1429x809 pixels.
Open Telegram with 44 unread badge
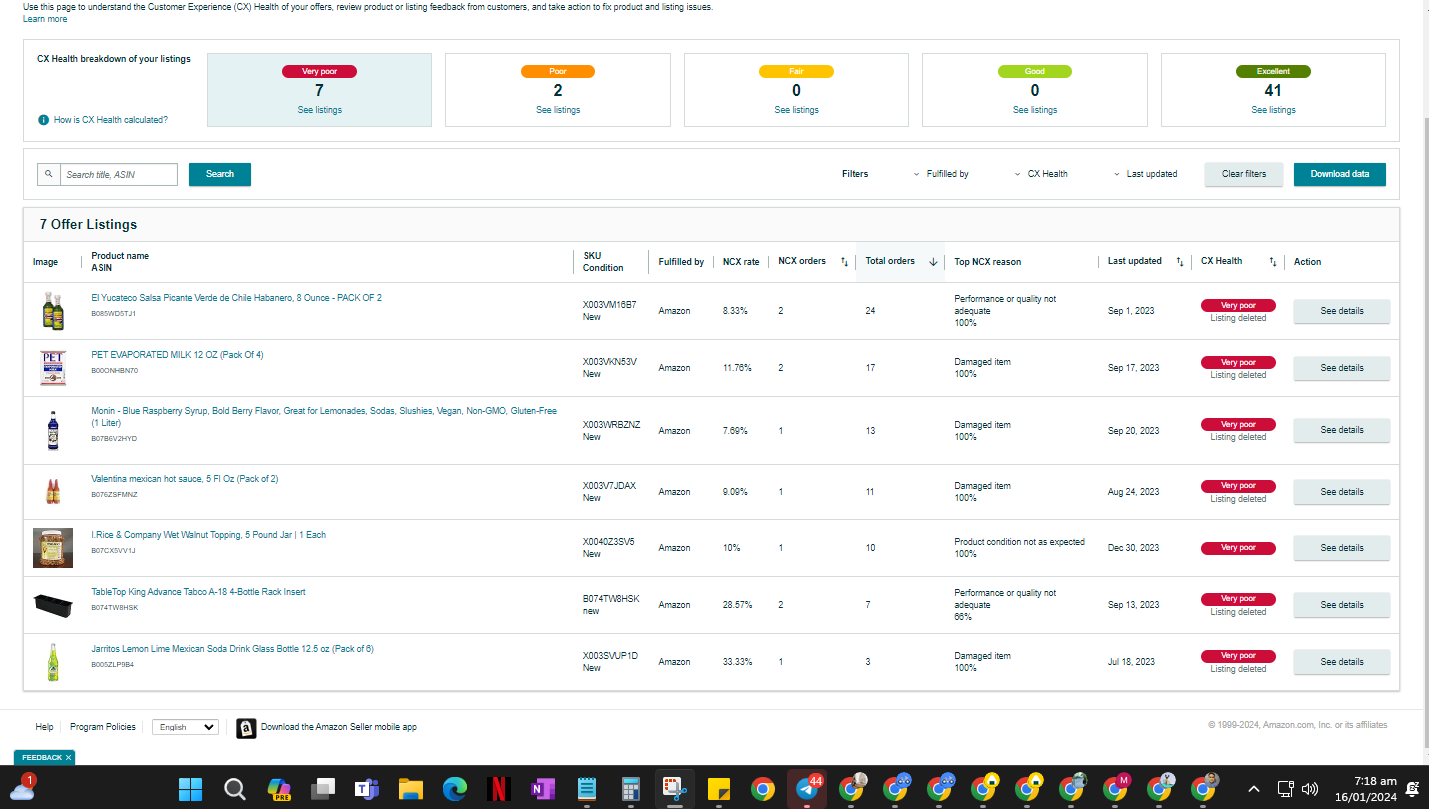point(807,788)
